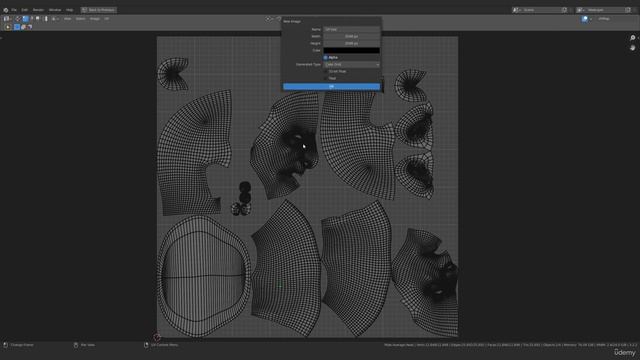Choose the Set new selection mode icon

pyautogui.click(x=17, y=27)
